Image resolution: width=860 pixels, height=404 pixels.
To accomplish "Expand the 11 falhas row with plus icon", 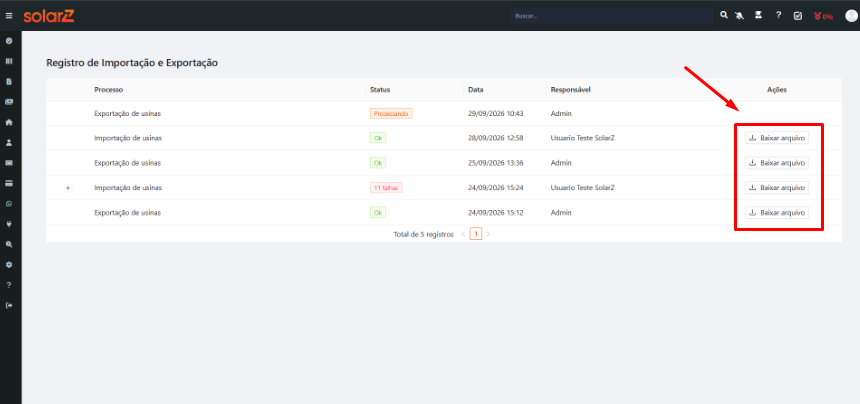I will 68,187.
